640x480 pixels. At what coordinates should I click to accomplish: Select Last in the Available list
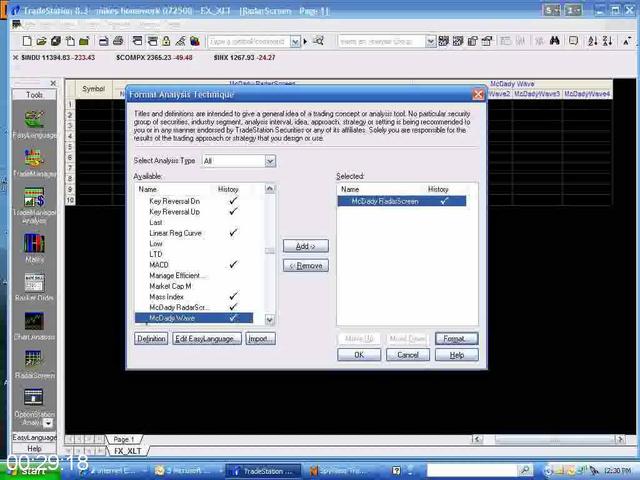pos(156,222)
